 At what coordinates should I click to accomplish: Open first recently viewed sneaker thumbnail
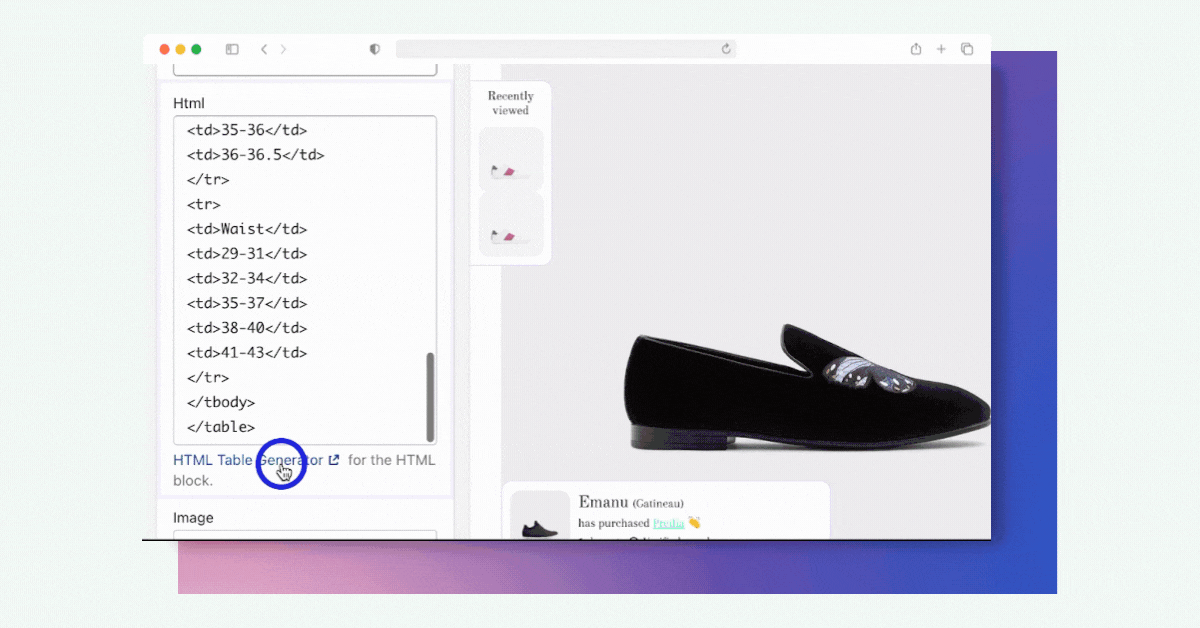pyautogui.click(x=511, y=160)
